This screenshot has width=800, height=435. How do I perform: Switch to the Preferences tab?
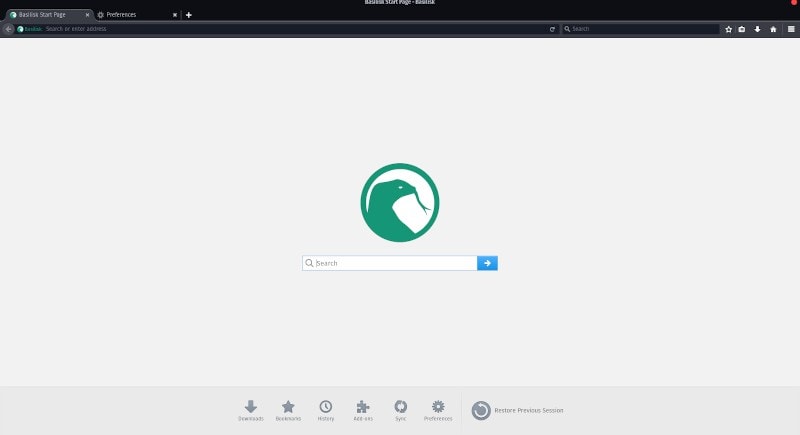(134, 15)
